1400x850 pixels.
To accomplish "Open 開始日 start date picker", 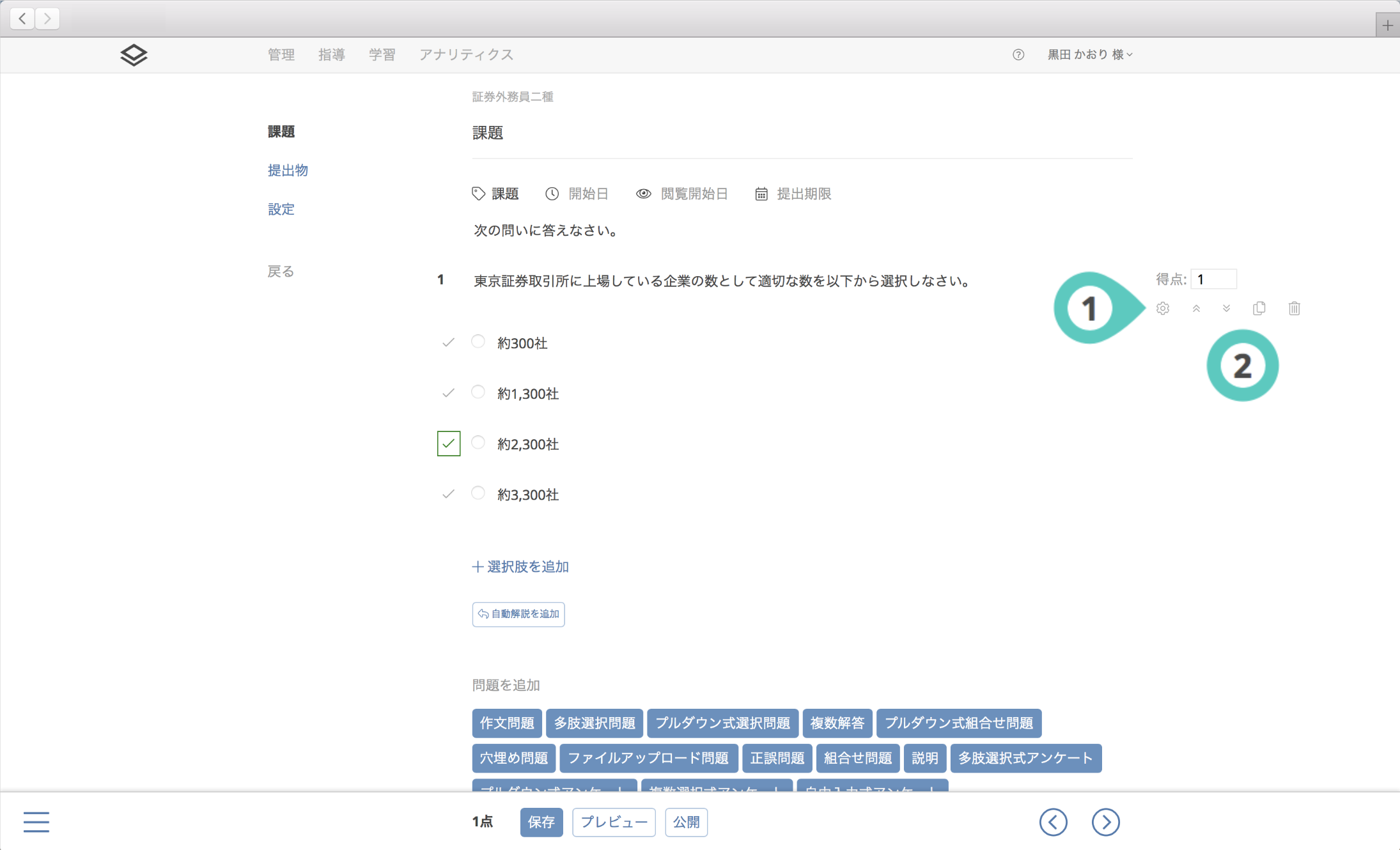I will (x=577, y=194).
